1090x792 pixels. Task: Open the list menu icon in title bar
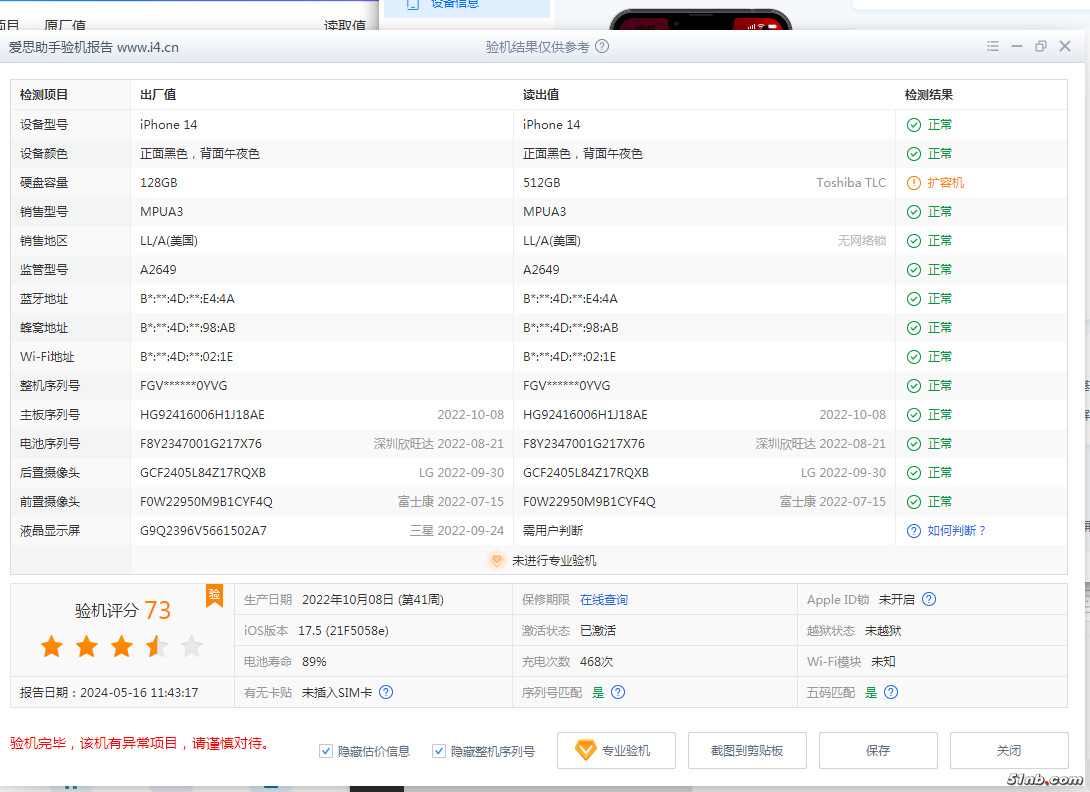[993, 47]
